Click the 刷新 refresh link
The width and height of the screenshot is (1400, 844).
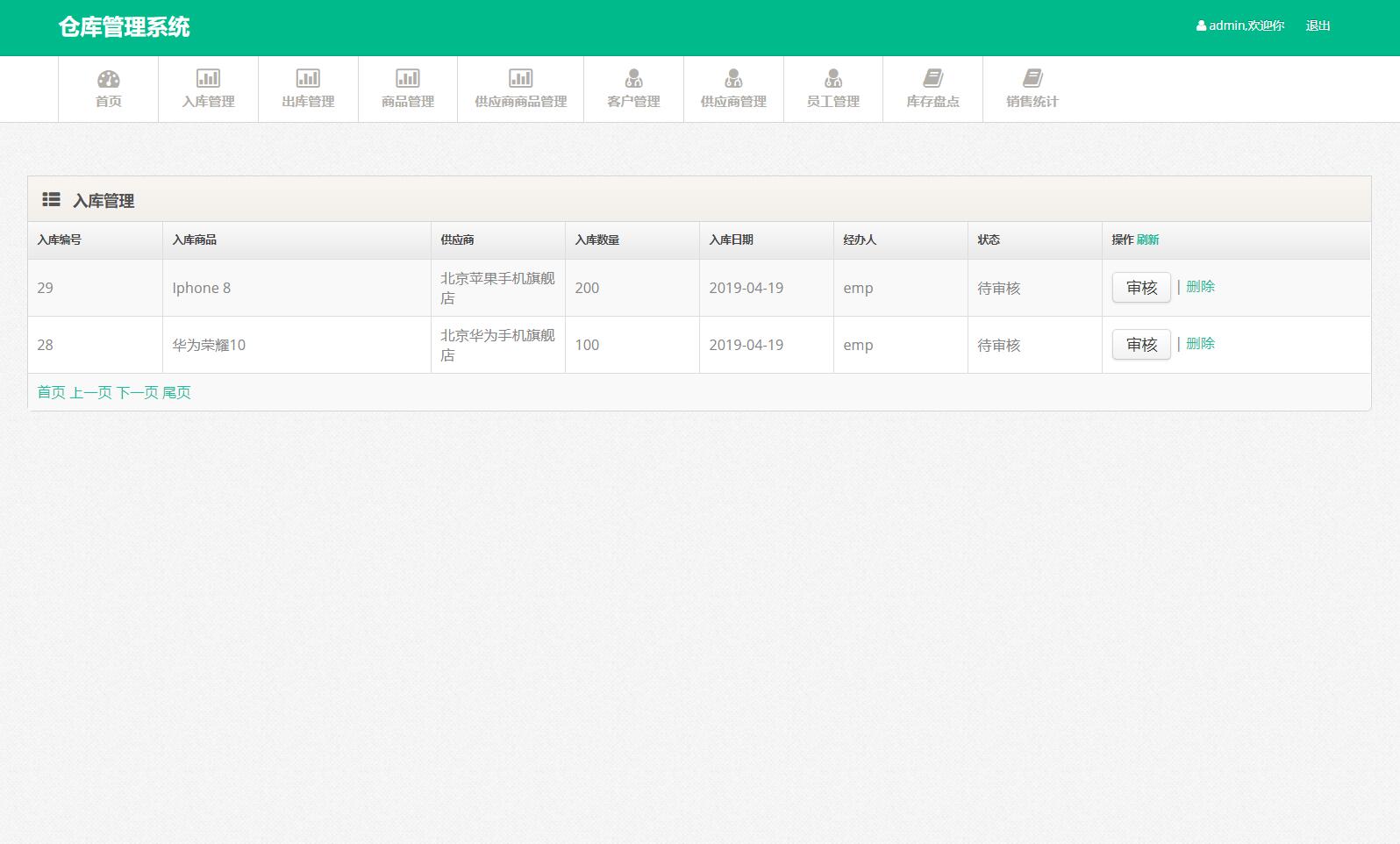point(1147,240)
